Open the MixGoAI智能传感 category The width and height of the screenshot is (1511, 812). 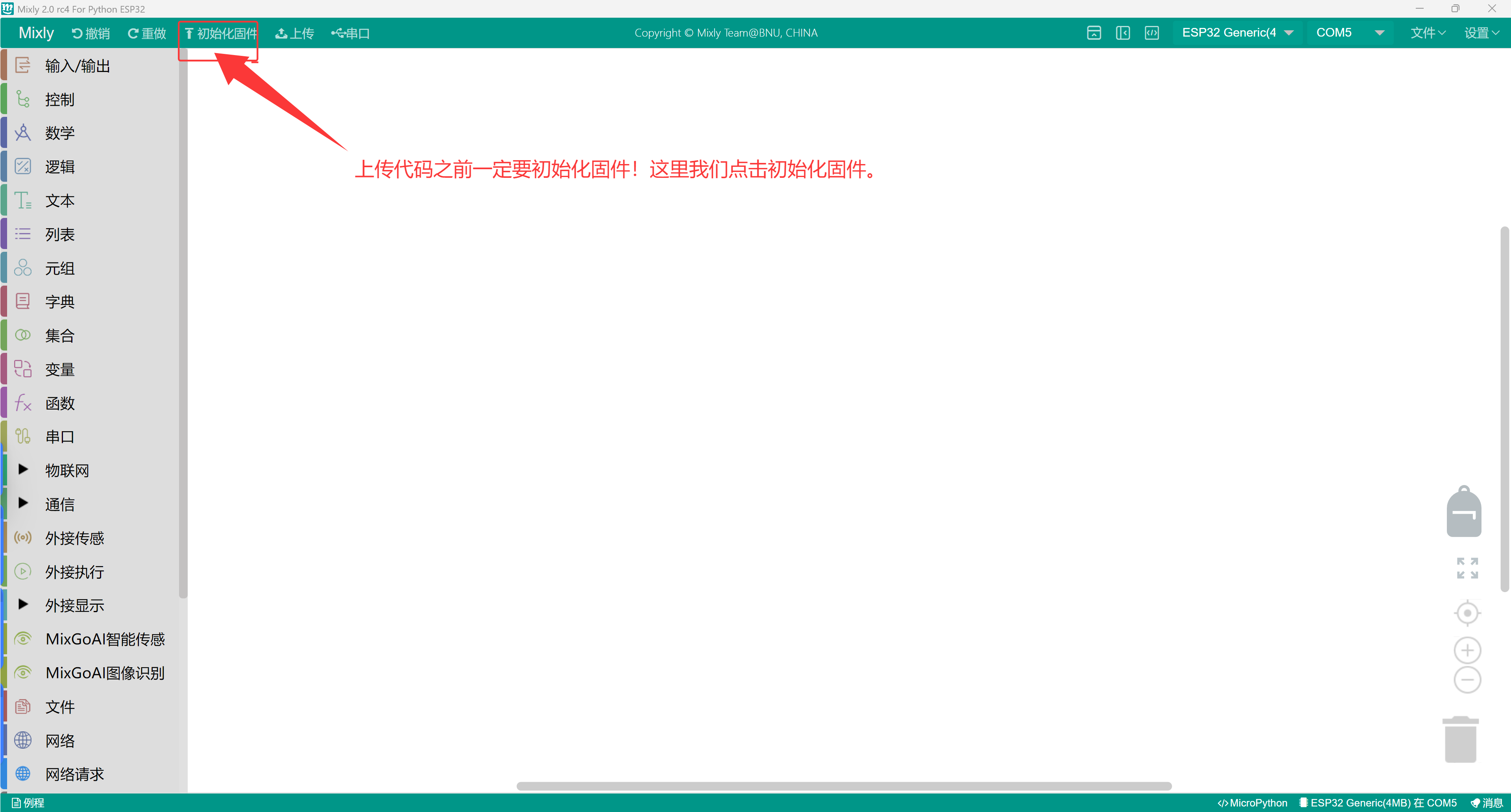(105, 639)
